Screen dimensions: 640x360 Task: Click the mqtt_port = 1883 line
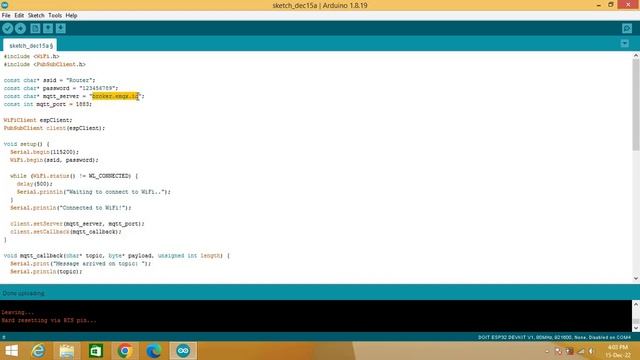[48, 104]
